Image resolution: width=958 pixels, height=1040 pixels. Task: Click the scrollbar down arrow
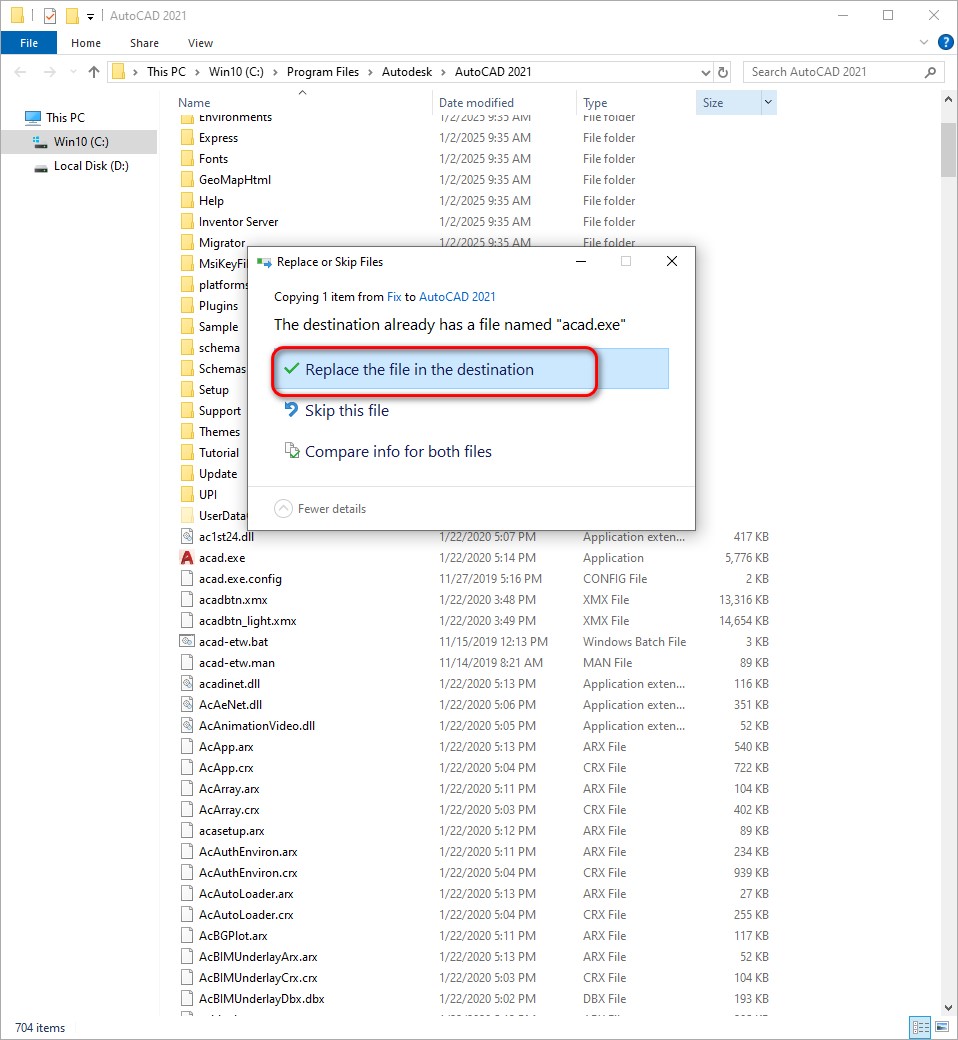[x=948, y=1008]
